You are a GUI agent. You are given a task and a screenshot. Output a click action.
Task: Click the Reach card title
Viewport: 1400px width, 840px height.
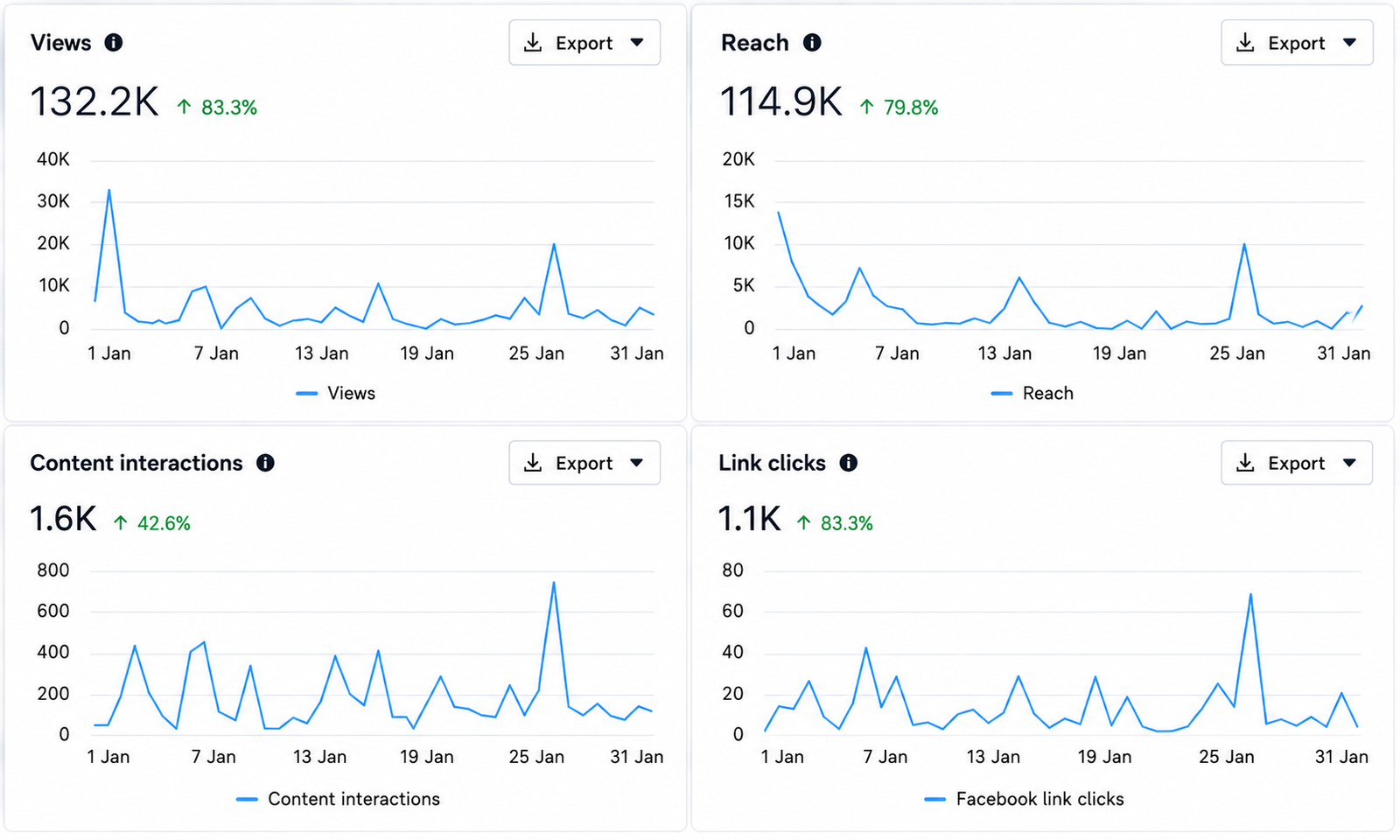(754, 43)
